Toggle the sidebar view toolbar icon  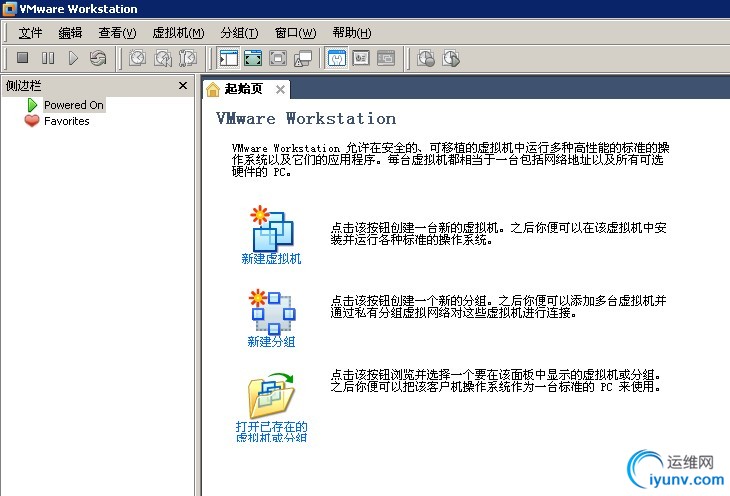(x=229, y=58)
